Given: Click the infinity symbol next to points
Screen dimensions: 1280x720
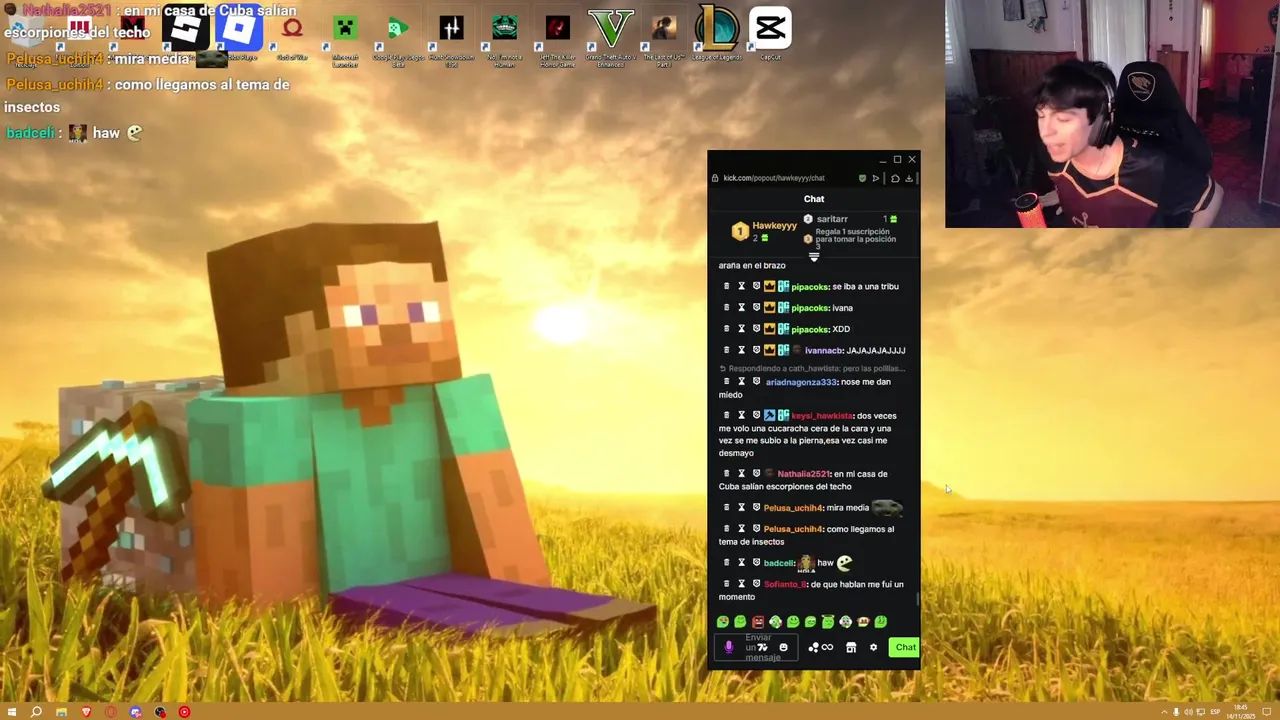Looking at the screenshot, I should click(827, 647).
